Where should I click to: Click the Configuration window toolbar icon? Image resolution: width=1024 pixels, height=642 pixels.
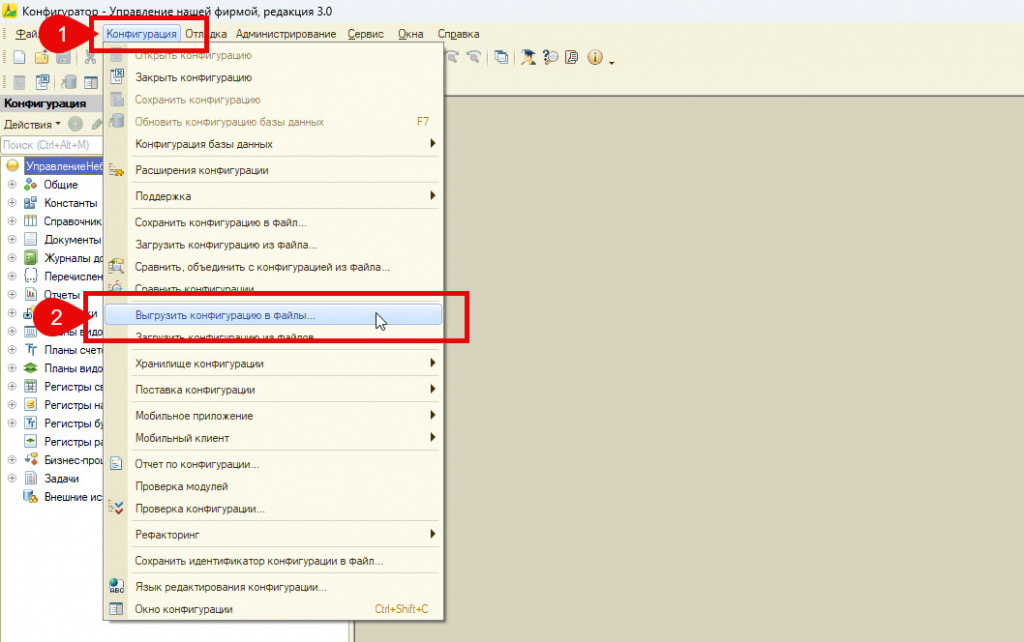tap(91, 82)
